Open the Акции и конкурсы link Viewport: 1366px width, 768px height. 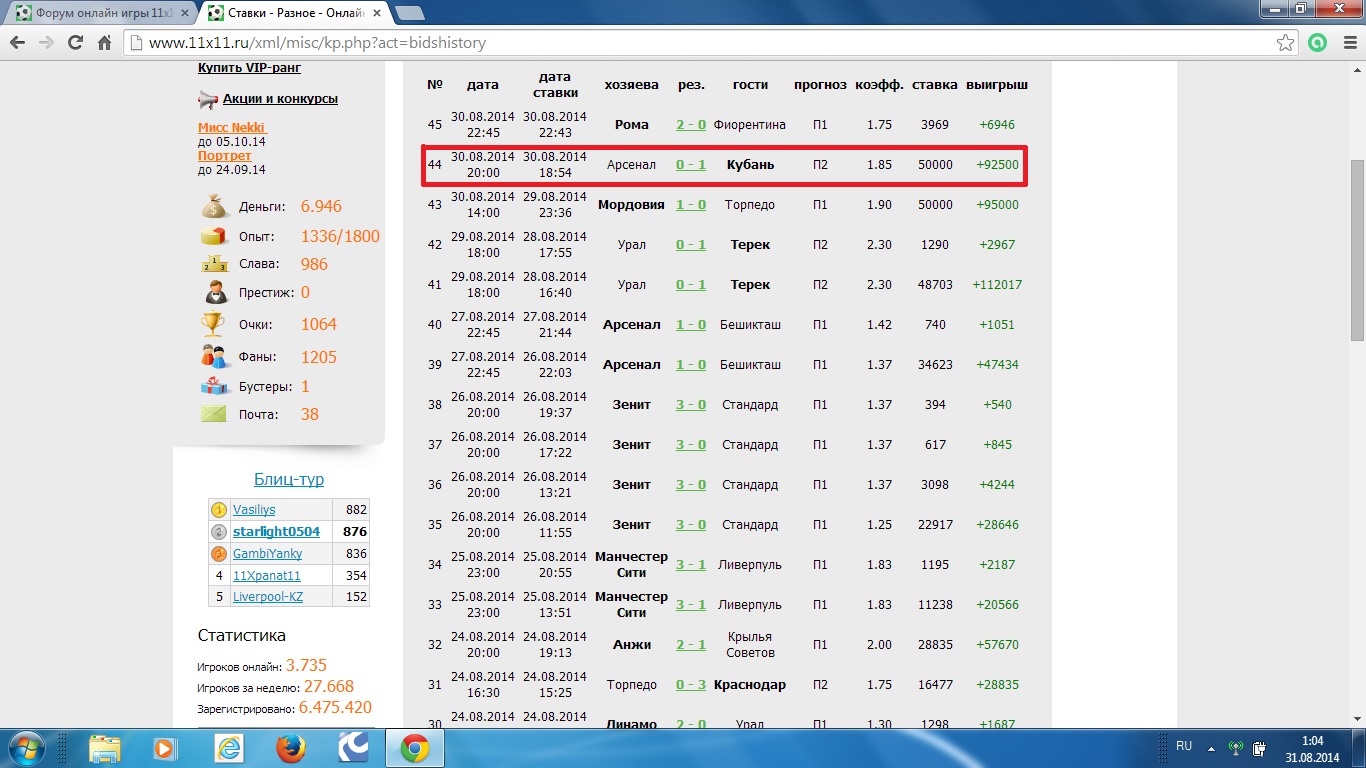tap(280, 99)
